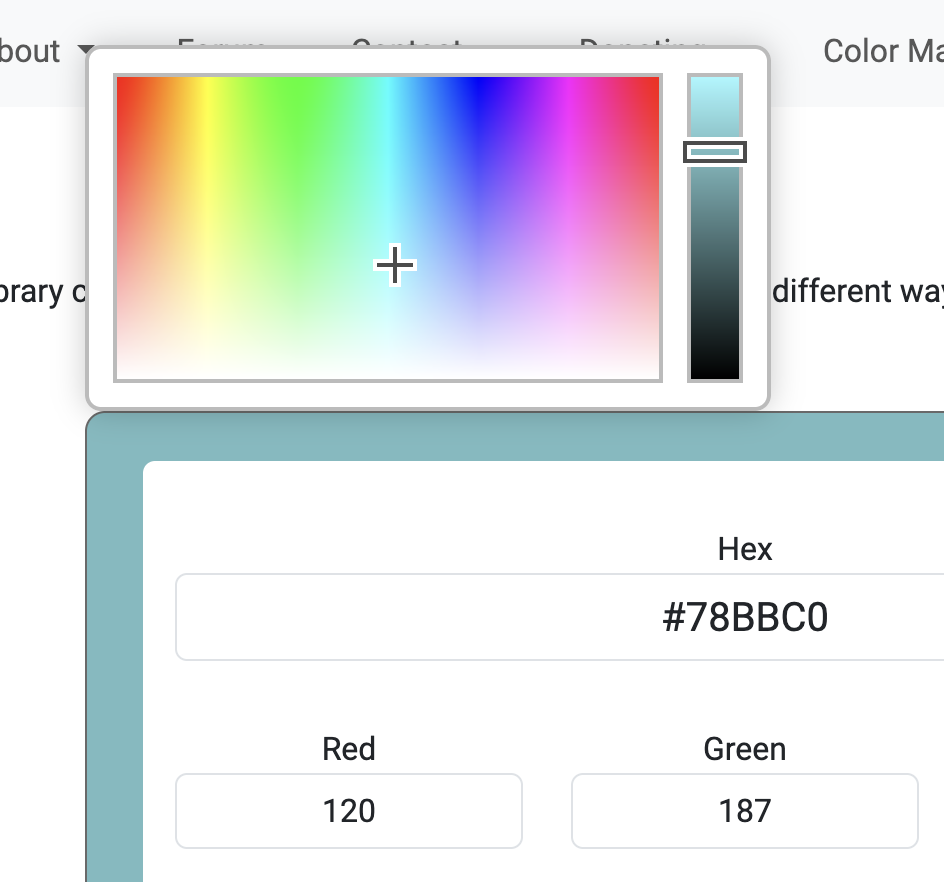Click the crosshair marker in the color spectrum
The image size is (944, 882).
click(395, 265)
